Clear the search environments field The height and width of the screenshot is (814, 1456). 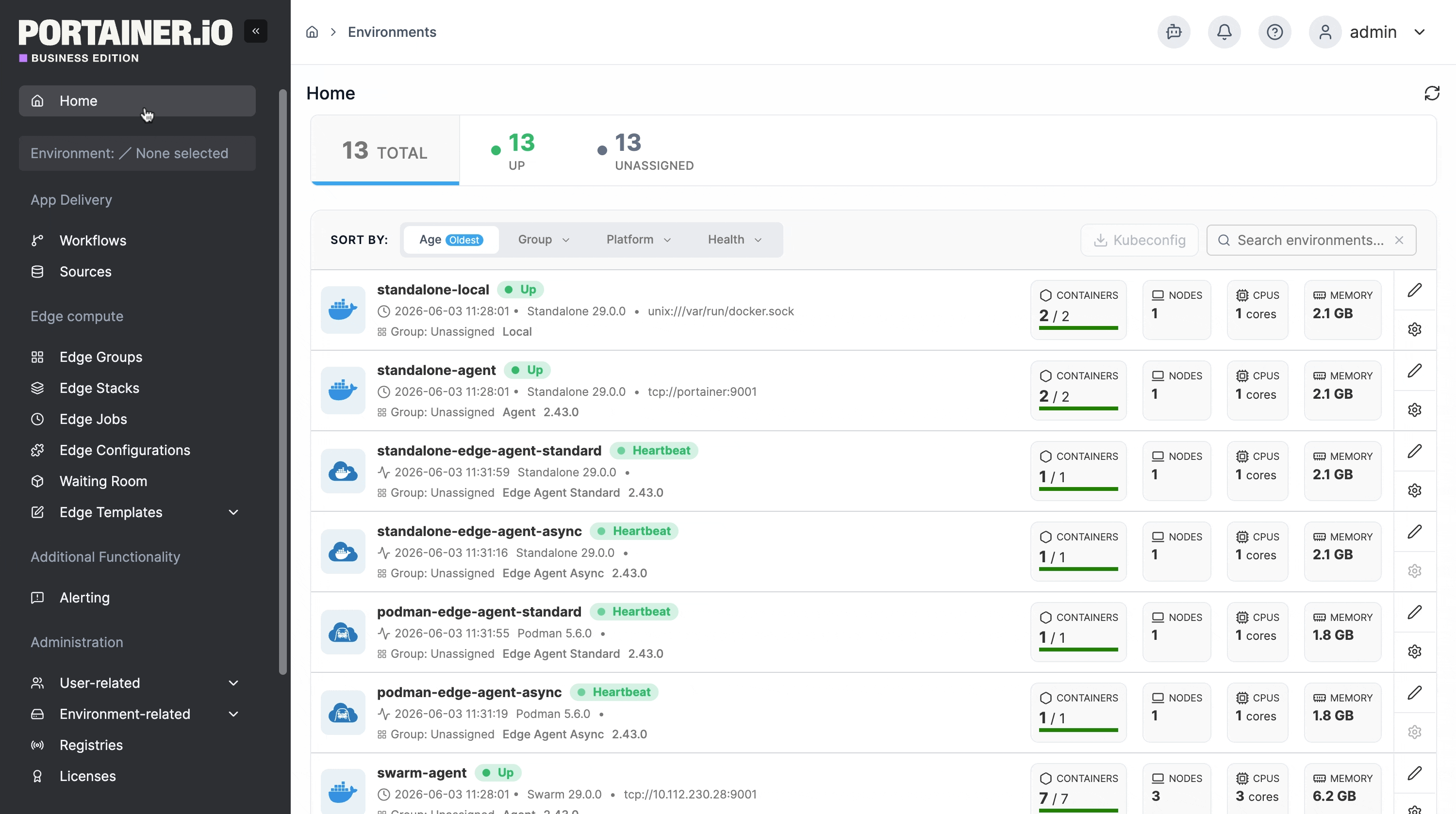point(1399,240)
